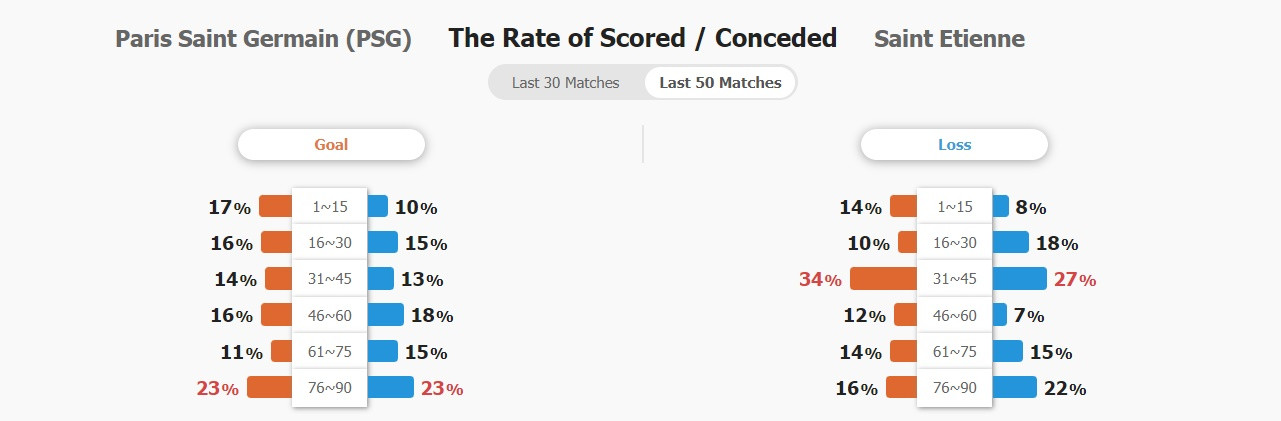
Task: Click the orange 17% bar for Goal 1~15
Action: click(275, 206)
